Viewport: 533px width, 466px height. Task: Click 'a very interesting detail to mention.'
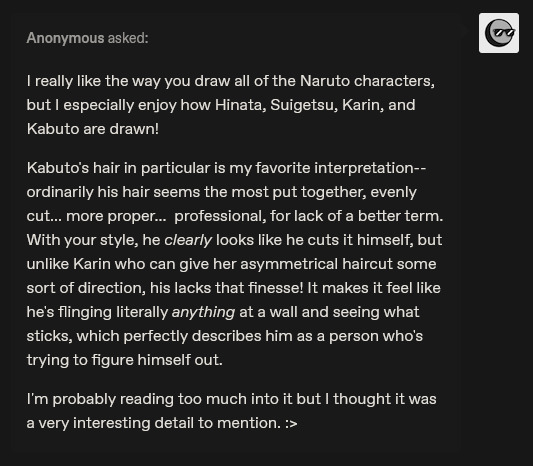[x=154, y=424]
